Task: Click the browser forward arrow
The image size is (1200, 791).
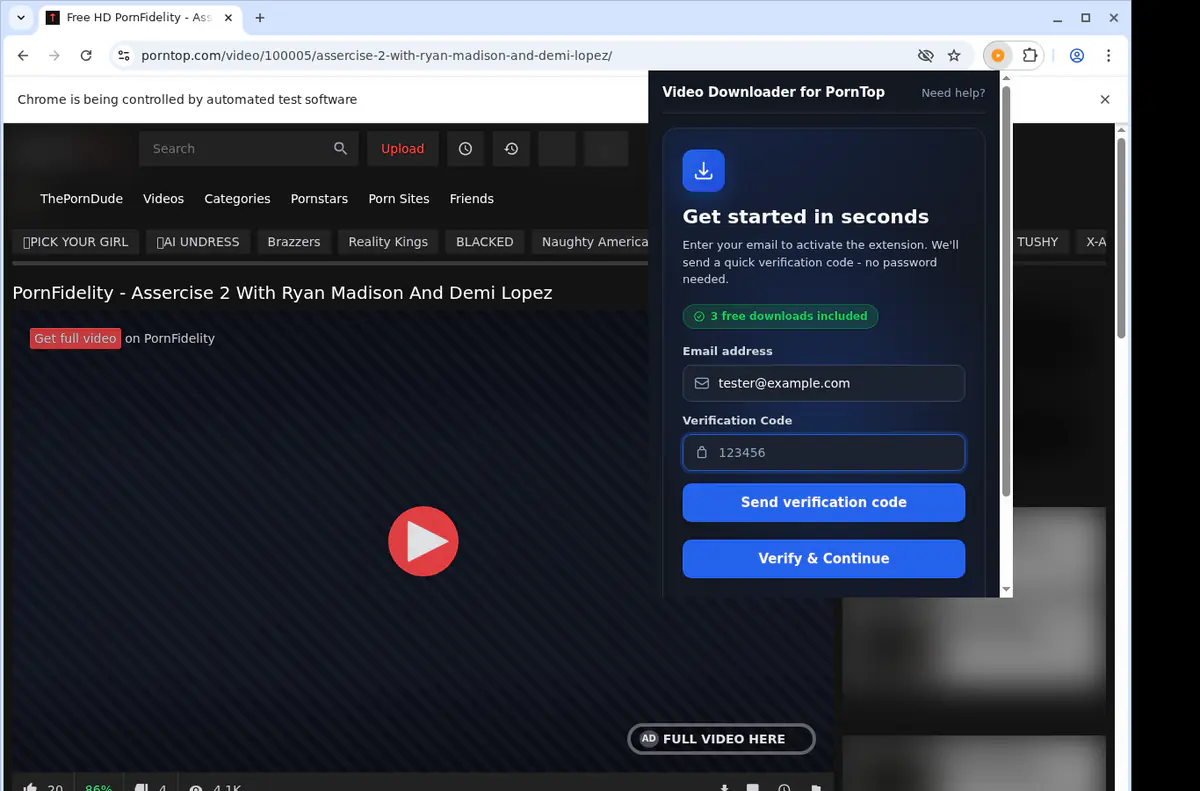Action: pos(55,56)
